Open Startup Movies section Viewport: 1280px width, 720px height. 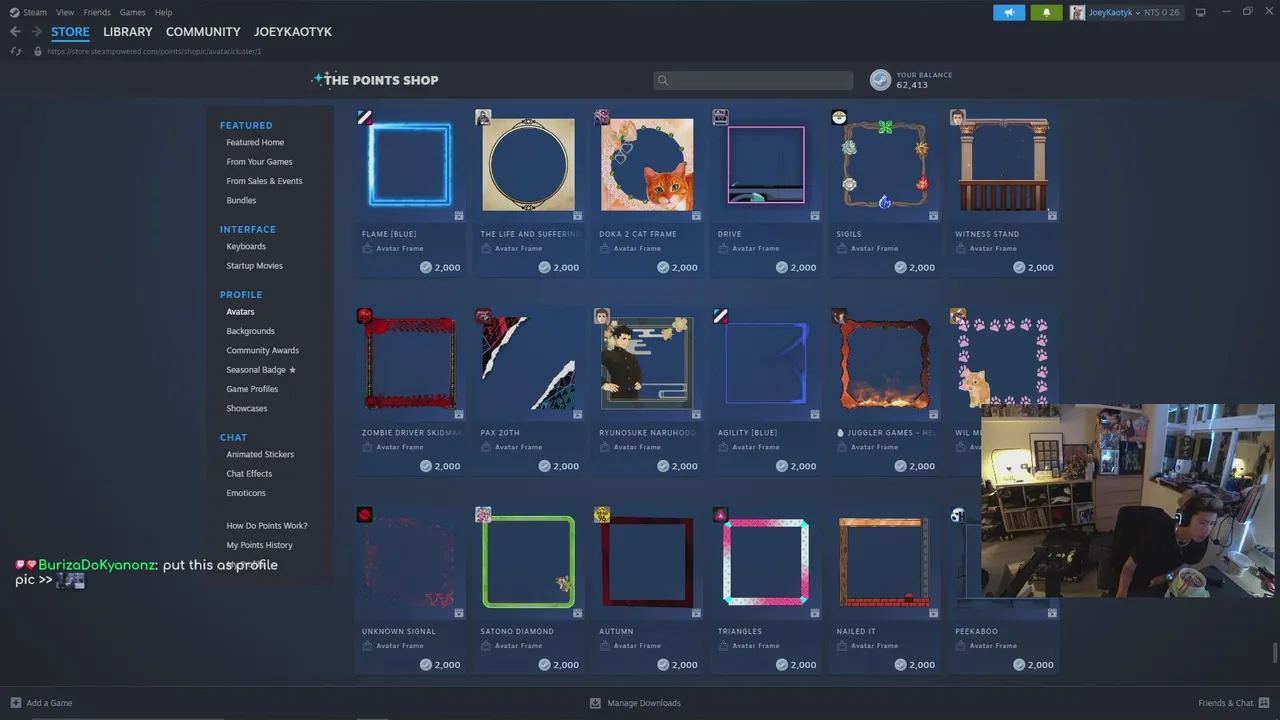(x=254, y=266)
